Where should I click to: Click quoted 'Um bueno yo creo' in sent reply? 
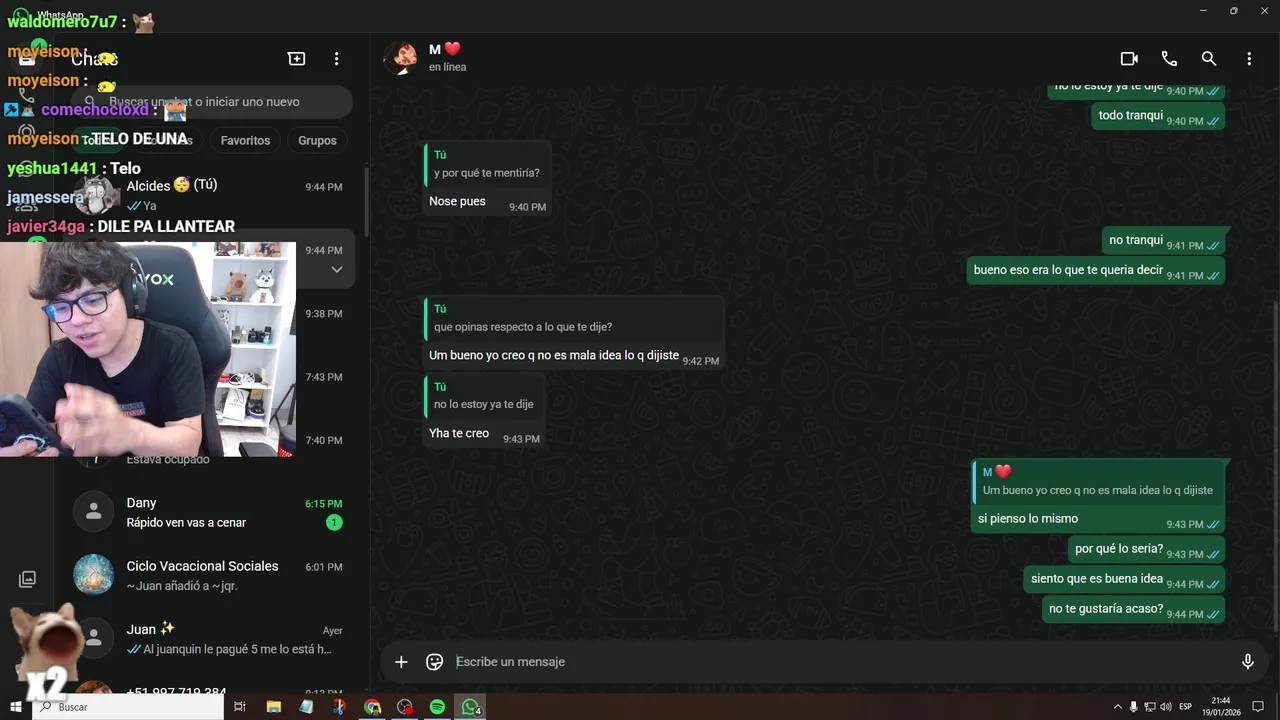[x=1098, y=481]
